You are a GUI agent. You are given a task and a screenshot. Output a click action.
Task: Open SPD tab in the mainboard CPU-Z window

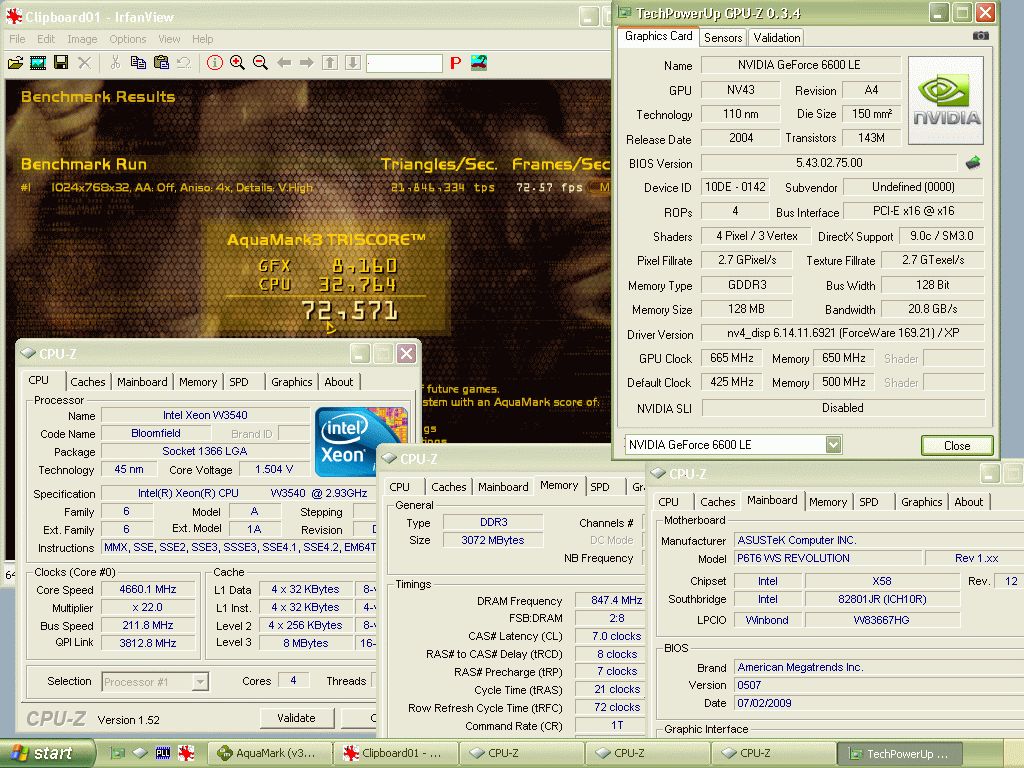[x=869, y=502]
